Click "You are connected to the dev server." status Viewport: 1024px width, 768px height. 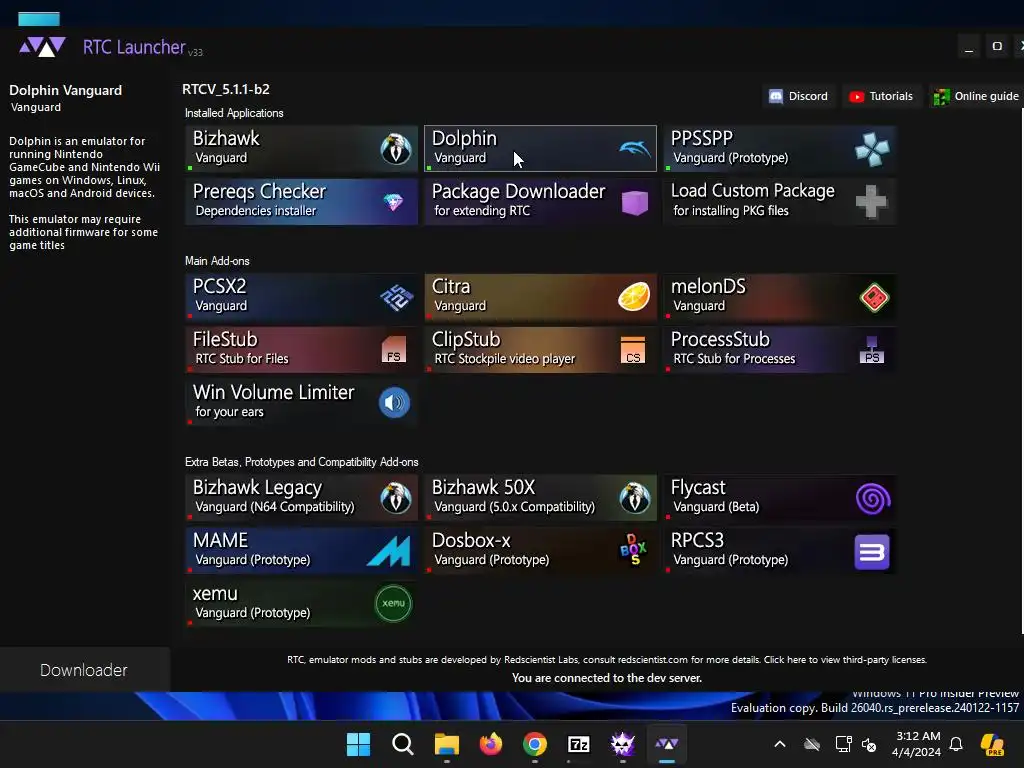[x=607, y=679]
